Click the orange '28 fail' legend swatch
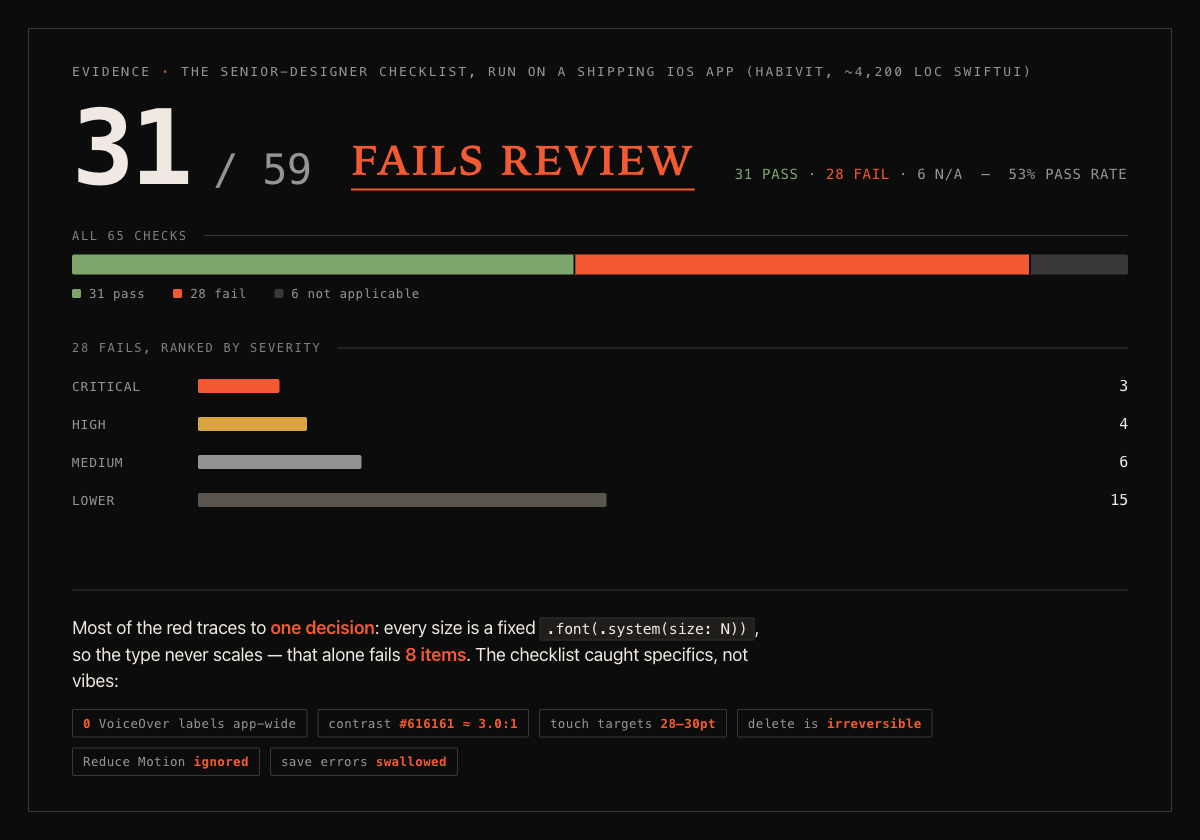 click(177, 294)
